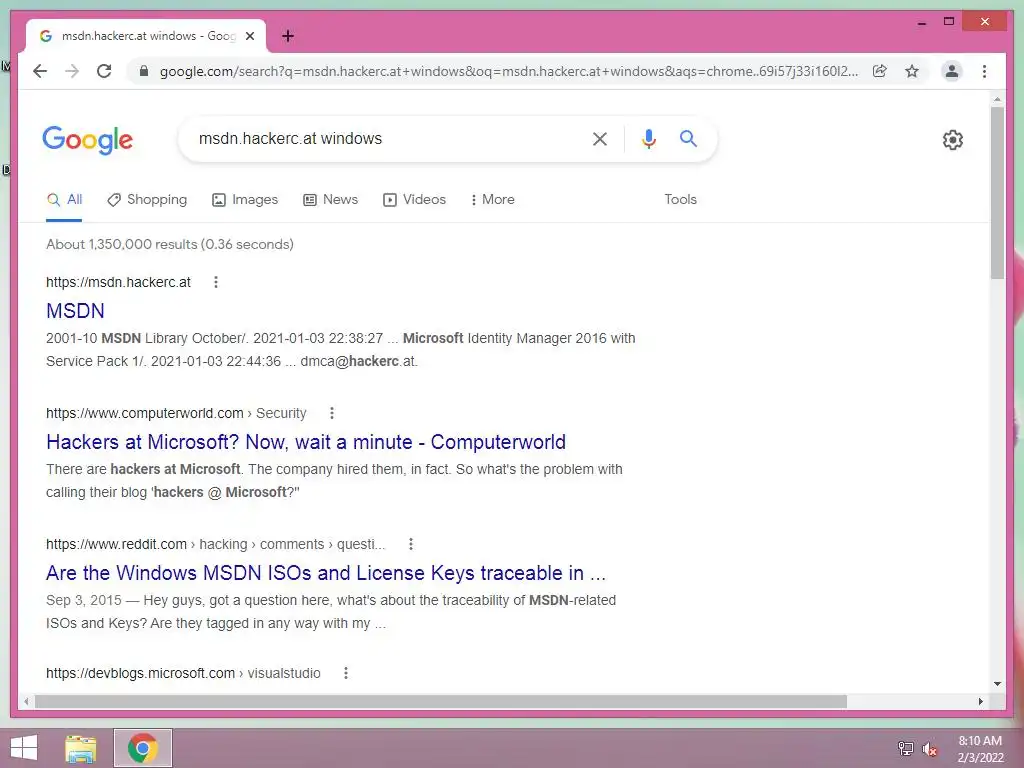Image resolution: width=1024 pixels, height=768 pixels.
Task: Maximize the Chrome window
Action: (x=949, y=22)
